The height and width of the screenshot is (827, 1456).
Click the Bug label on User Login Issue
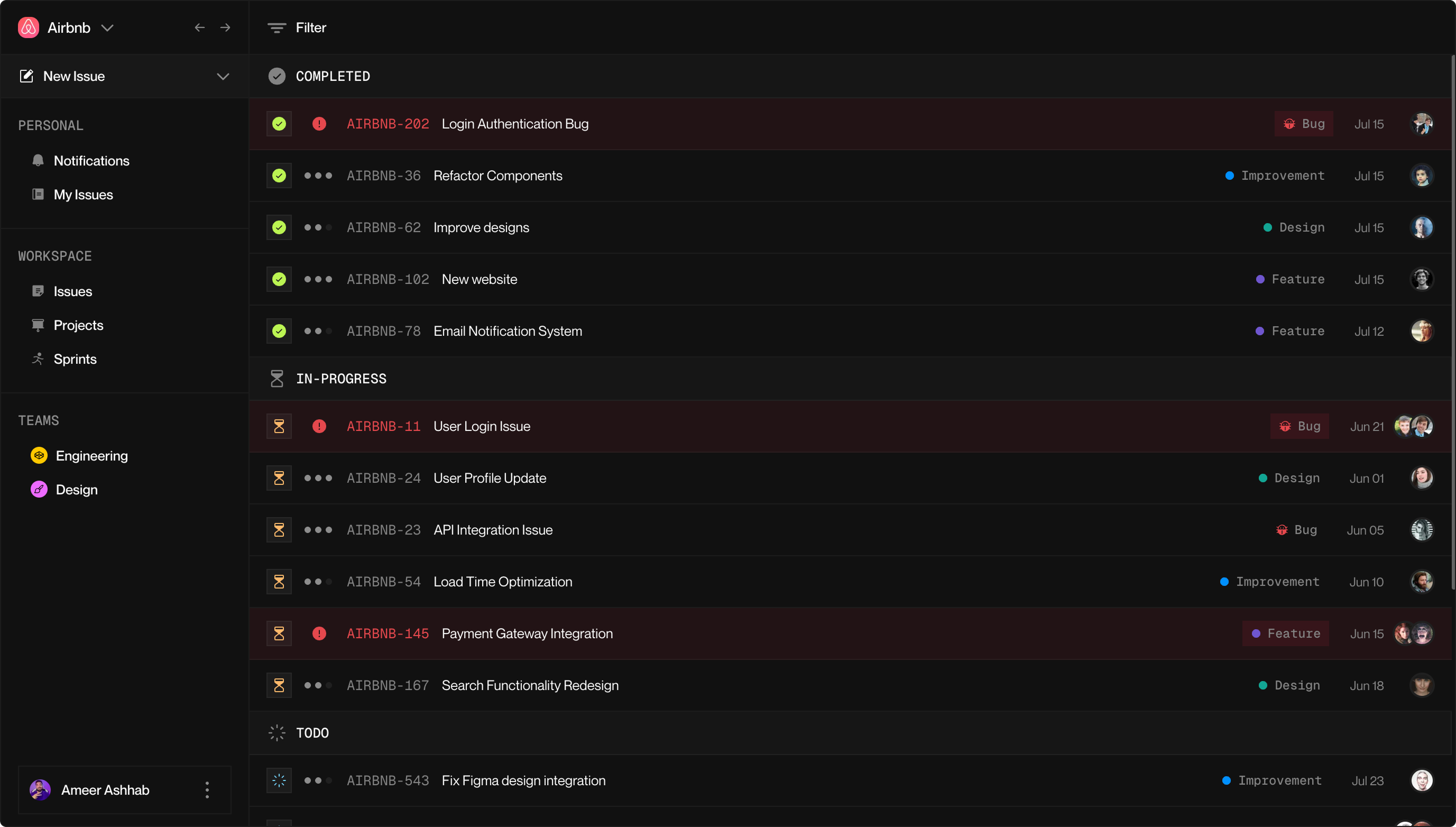click(x=1300, y=426)
